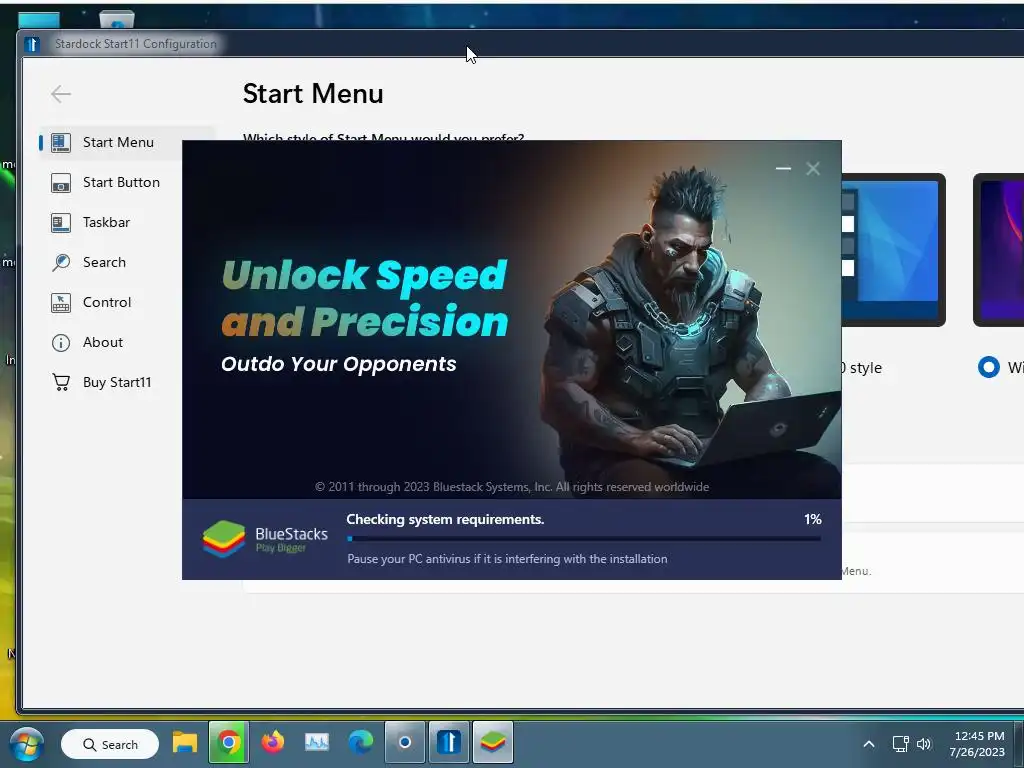Go back using the arrow in Start11 Configuration
The width and height of the screenshot is (1024, 768).
coord(61,94)
